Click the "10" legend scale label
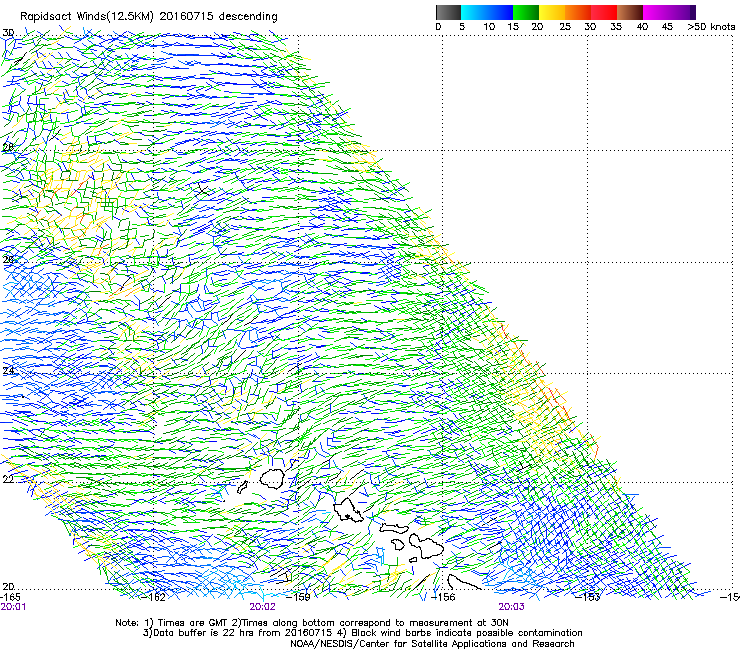The width and height of the screenshot is (740, 650). 489,27
